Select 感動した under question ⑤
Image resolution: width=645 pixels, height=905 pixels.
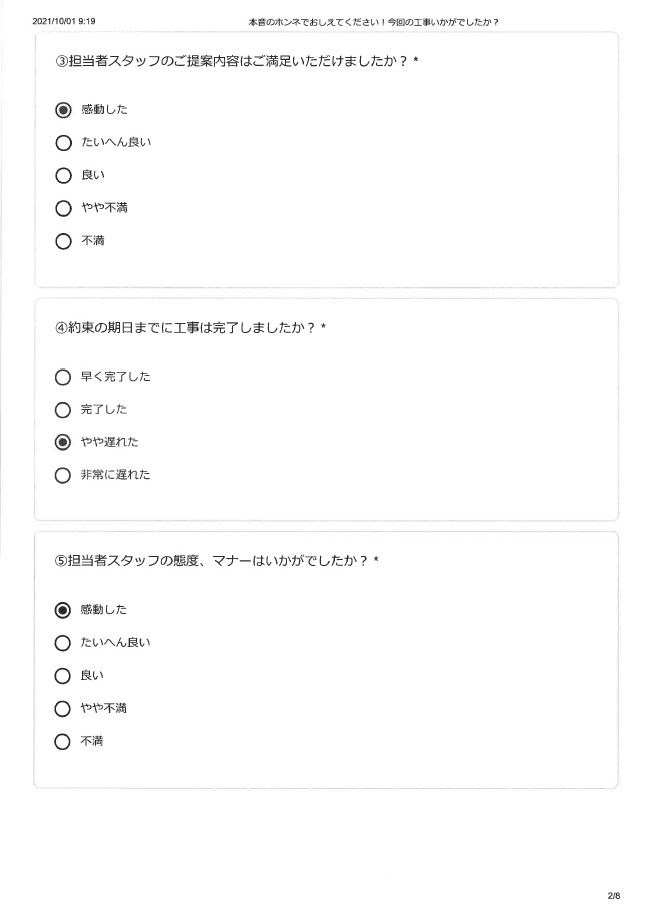pyautogui.click(x=62, y=610)
